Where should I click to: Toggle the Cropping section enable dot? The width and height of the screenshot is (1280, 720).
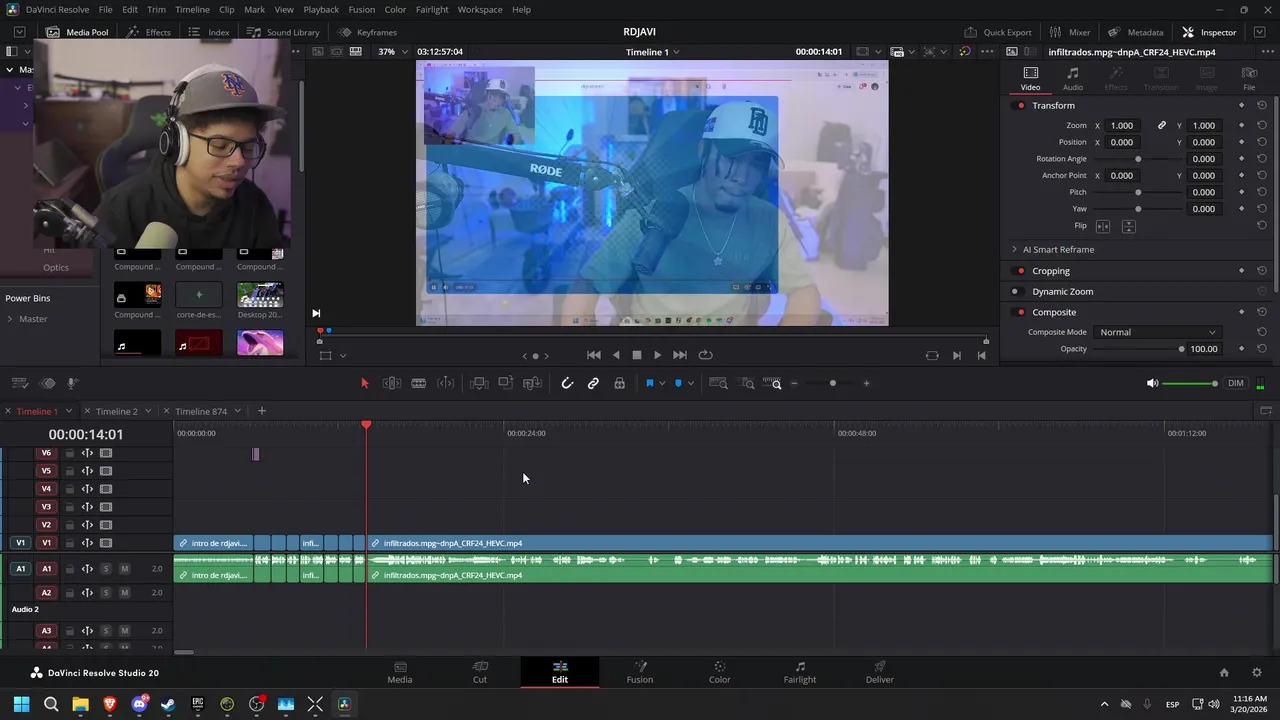tap(1021, 271)
